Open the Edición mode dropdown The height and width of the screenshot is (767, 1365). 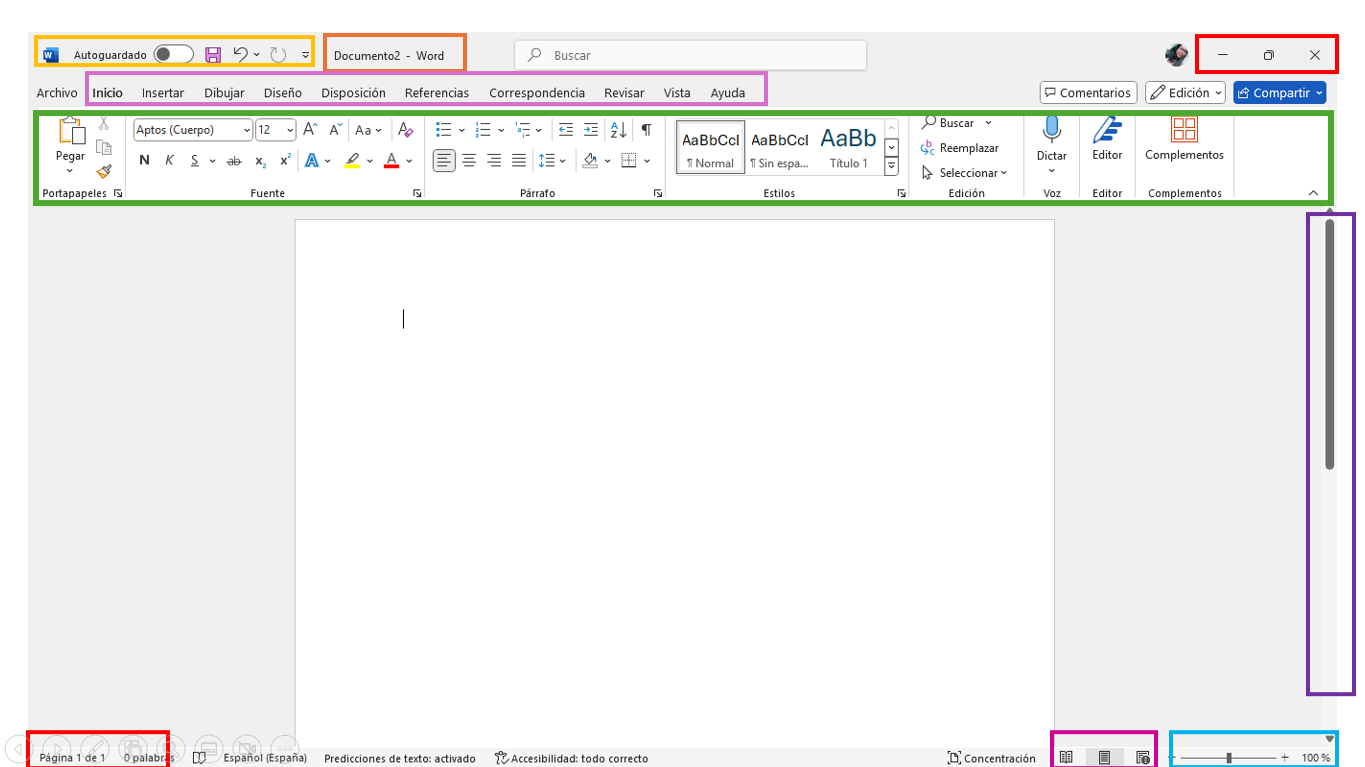[1186, 93]
